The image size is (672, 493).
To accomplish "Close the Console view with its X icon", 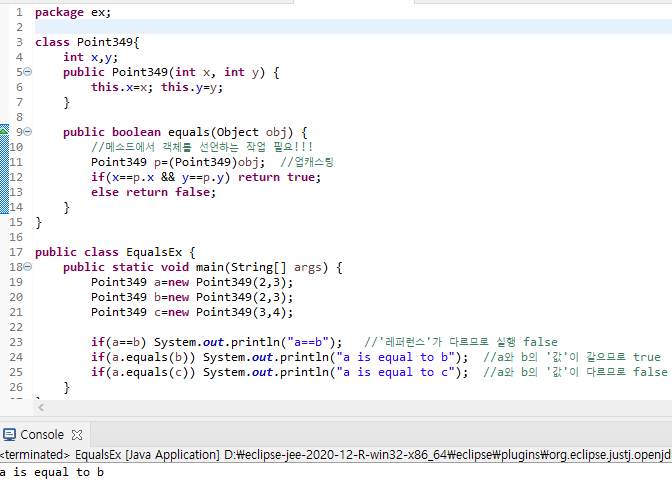I will click(77, 435).
